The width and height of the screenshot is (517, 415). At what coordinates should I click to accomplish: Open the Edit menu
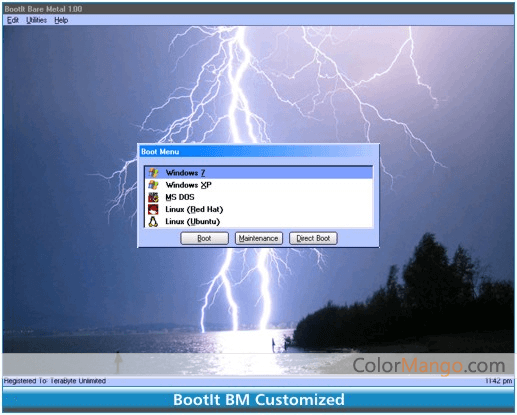coord(13,20)
